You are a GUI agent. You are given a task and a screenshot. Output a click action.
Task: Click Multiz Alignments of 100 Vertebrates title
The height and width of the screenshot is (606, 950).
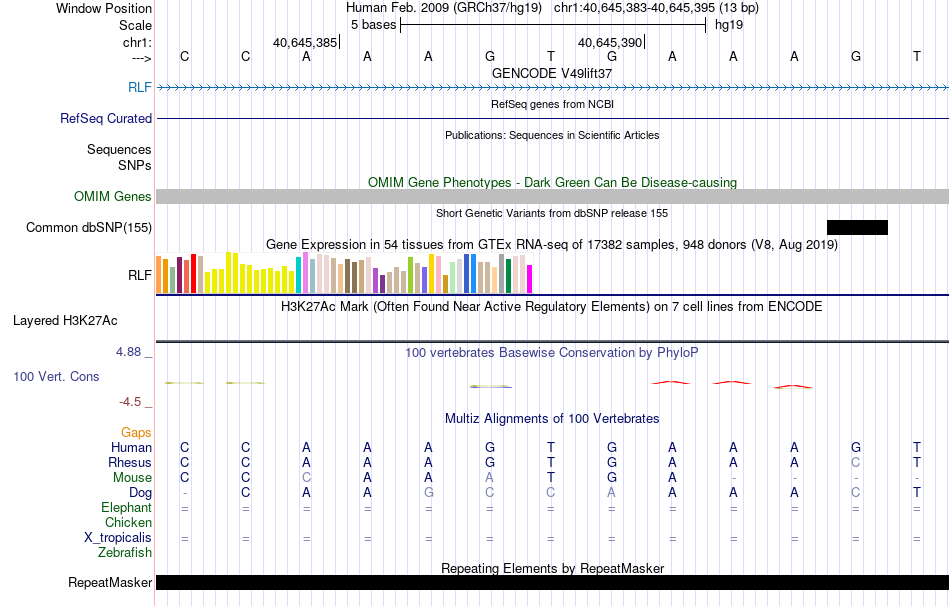pyautogui.click(x=552, y=418)
